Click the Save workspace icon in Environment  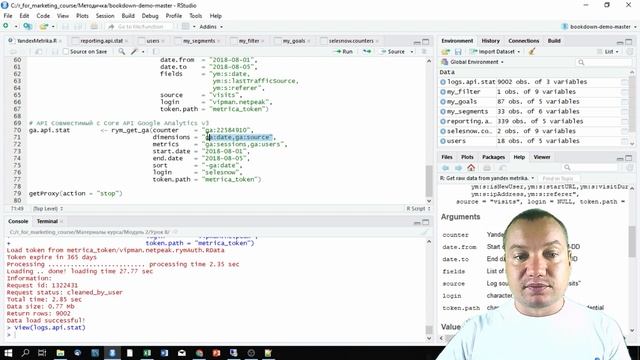pos(458,52)
